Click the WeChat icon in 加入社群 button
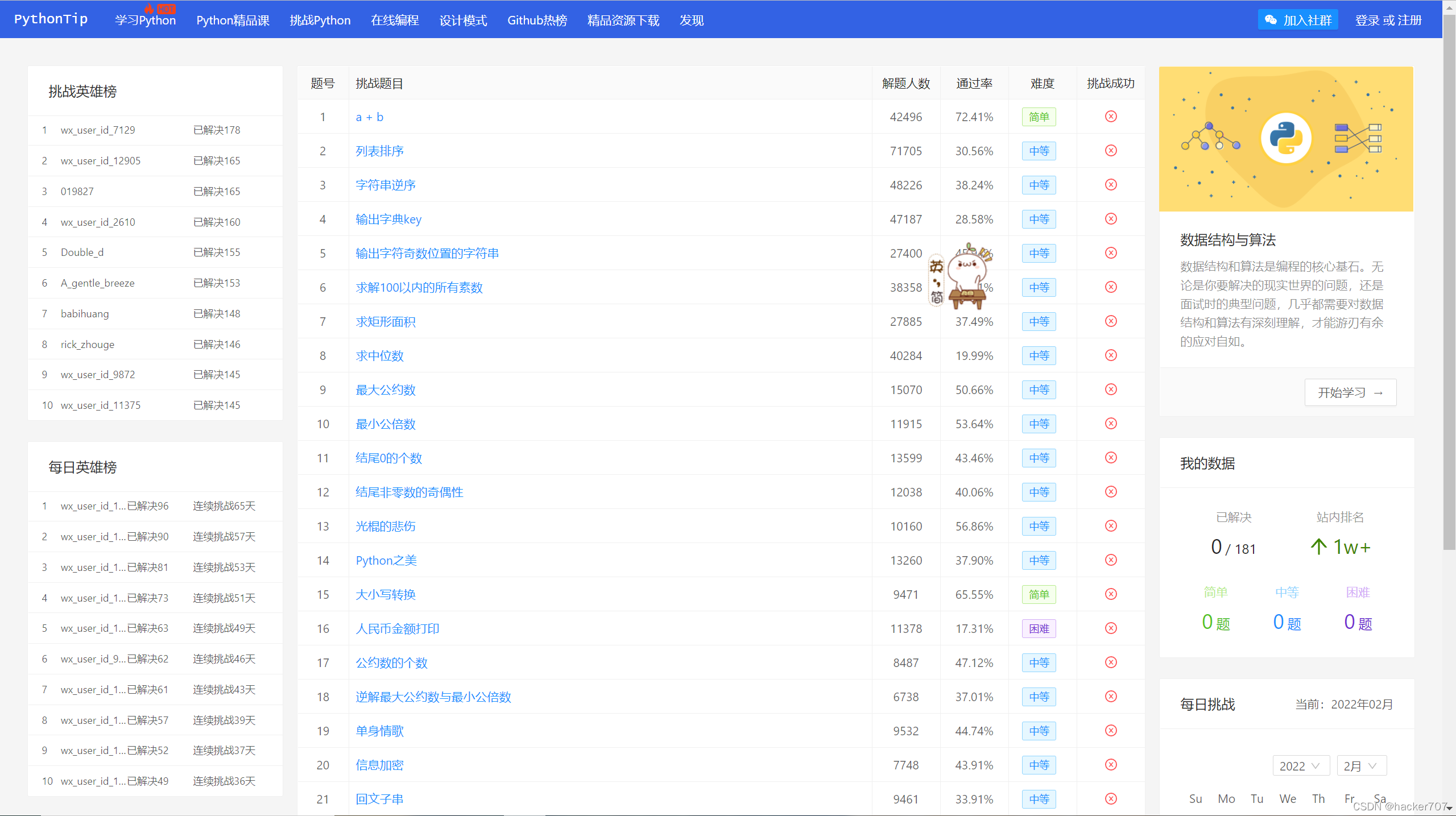This screenshot has width=1456, height=816. point(1270,19)
